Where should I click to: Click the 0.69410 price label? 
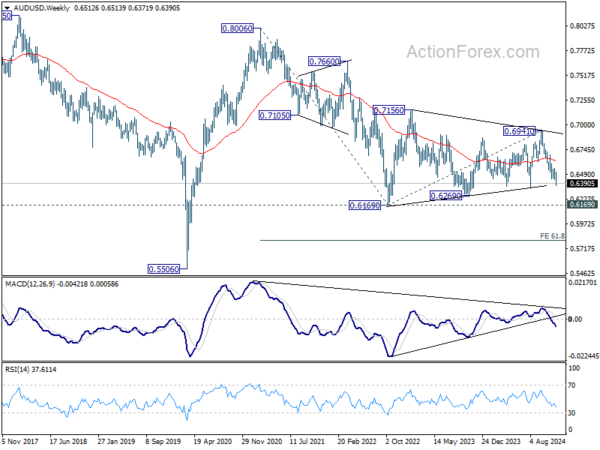point(519,131)
